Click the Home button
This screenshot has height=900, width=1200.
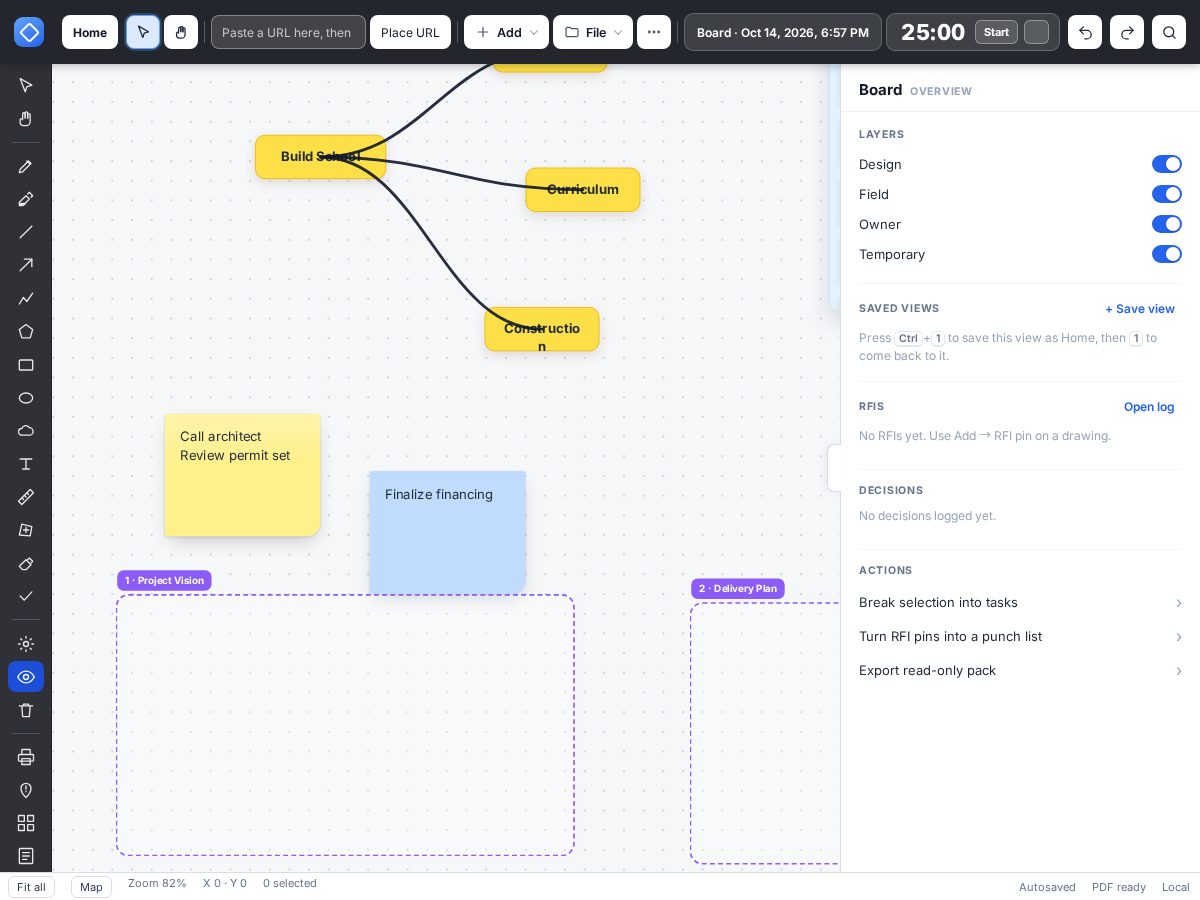pyautogui.click(x=90, y=32)
